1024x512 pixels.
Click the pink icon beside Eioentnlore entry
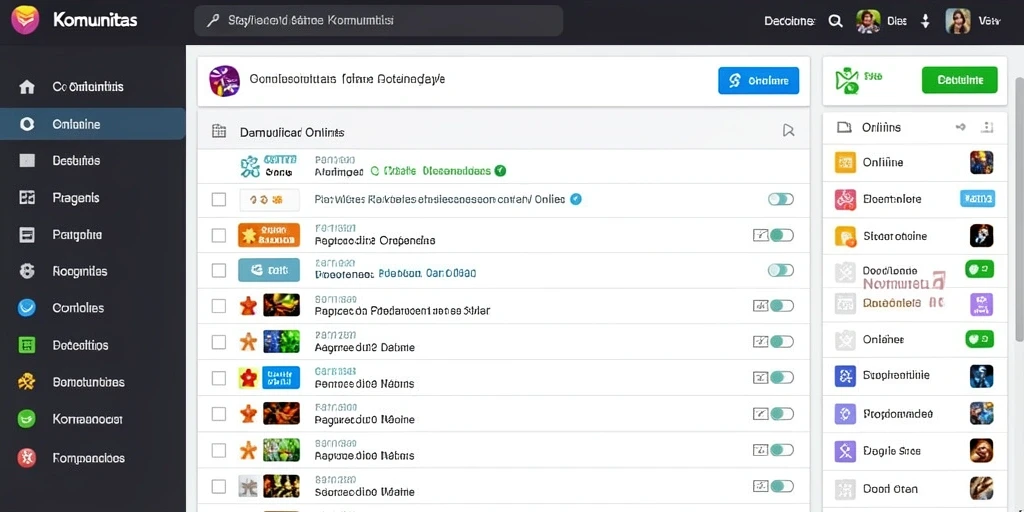(x=845, y=199)
